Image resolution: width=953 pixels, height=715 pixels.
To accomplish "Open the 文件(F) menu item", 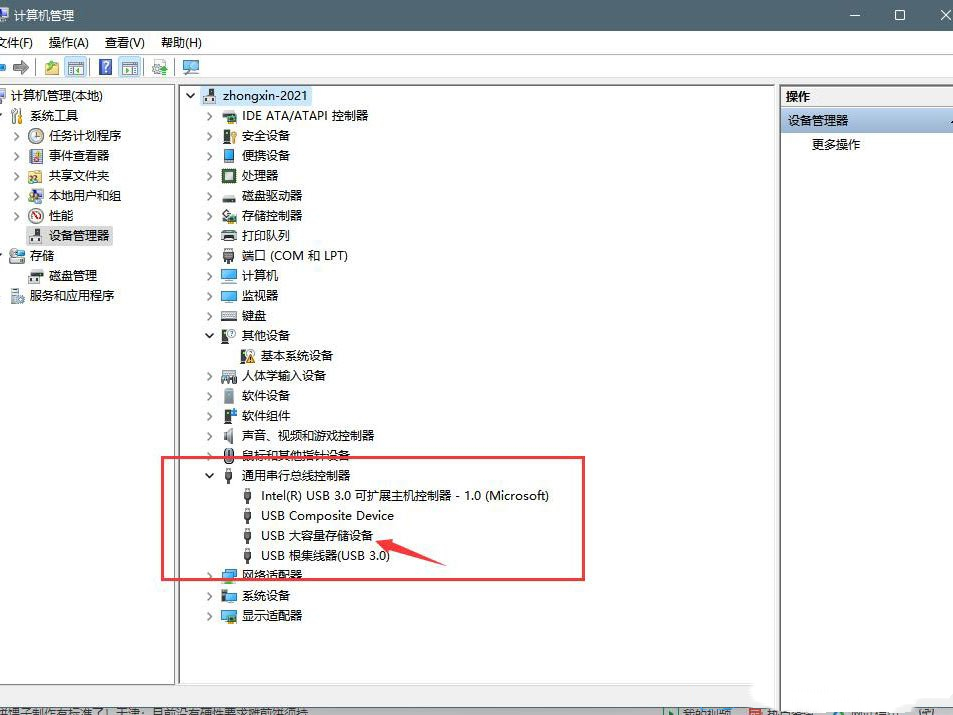I will tap(18, 43).
